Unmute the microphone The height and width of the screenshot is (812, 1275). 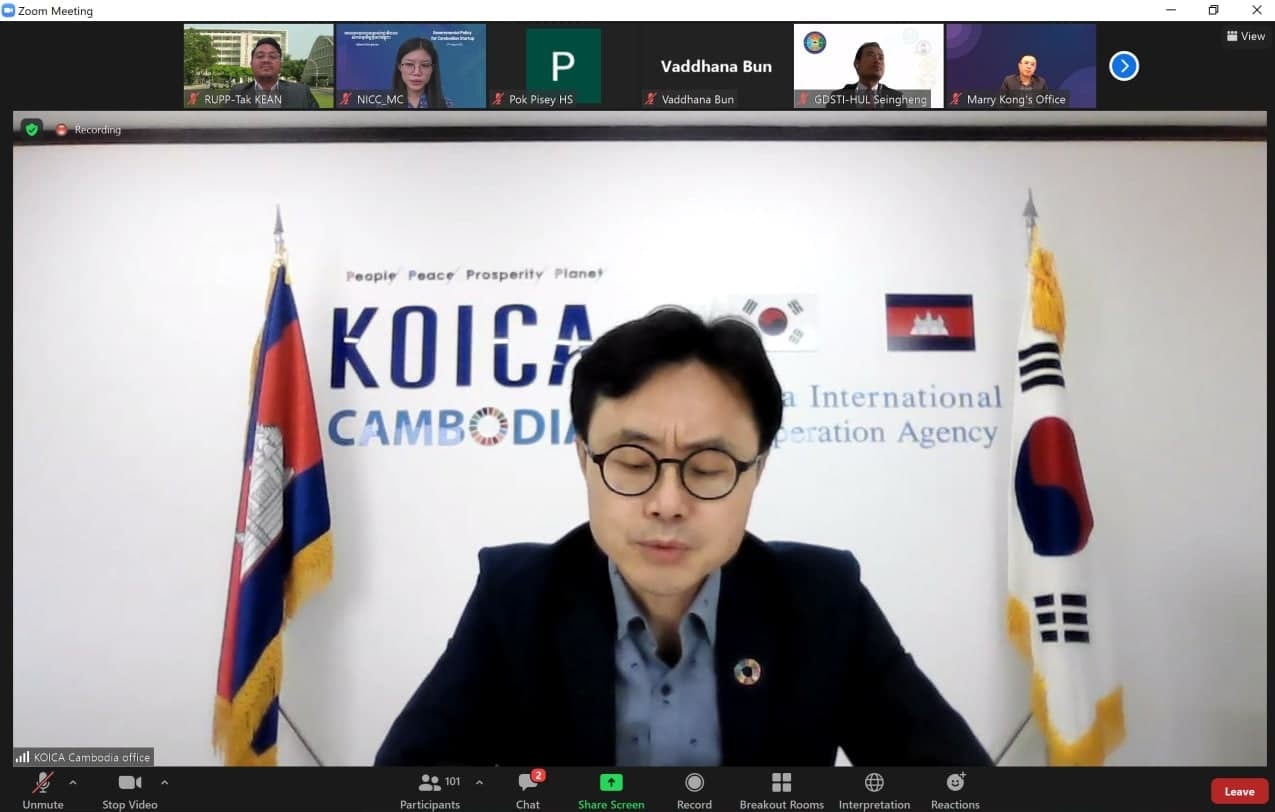pos(43,790)
